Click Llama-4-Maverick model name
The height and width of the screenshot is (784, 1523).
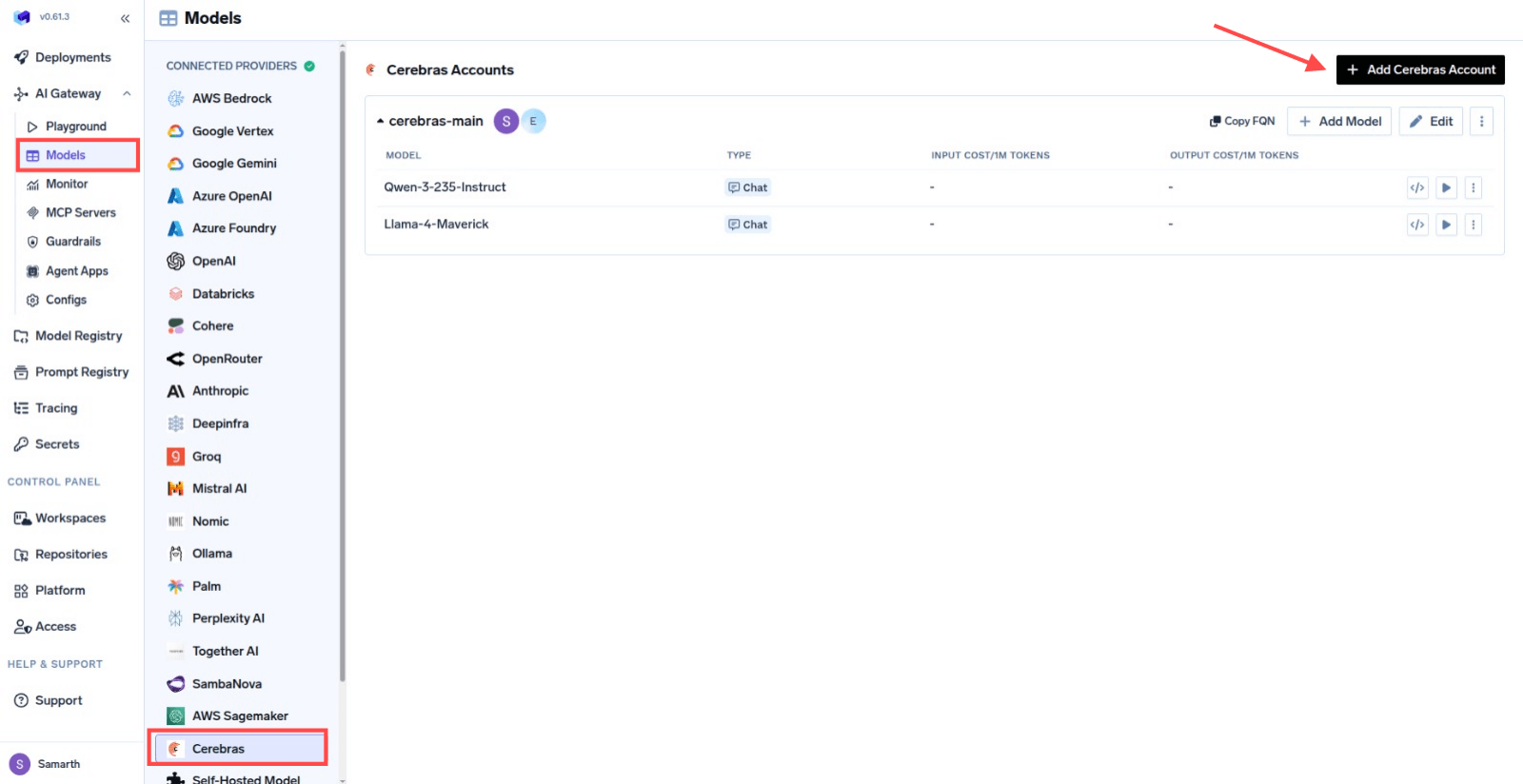[436, 225]
